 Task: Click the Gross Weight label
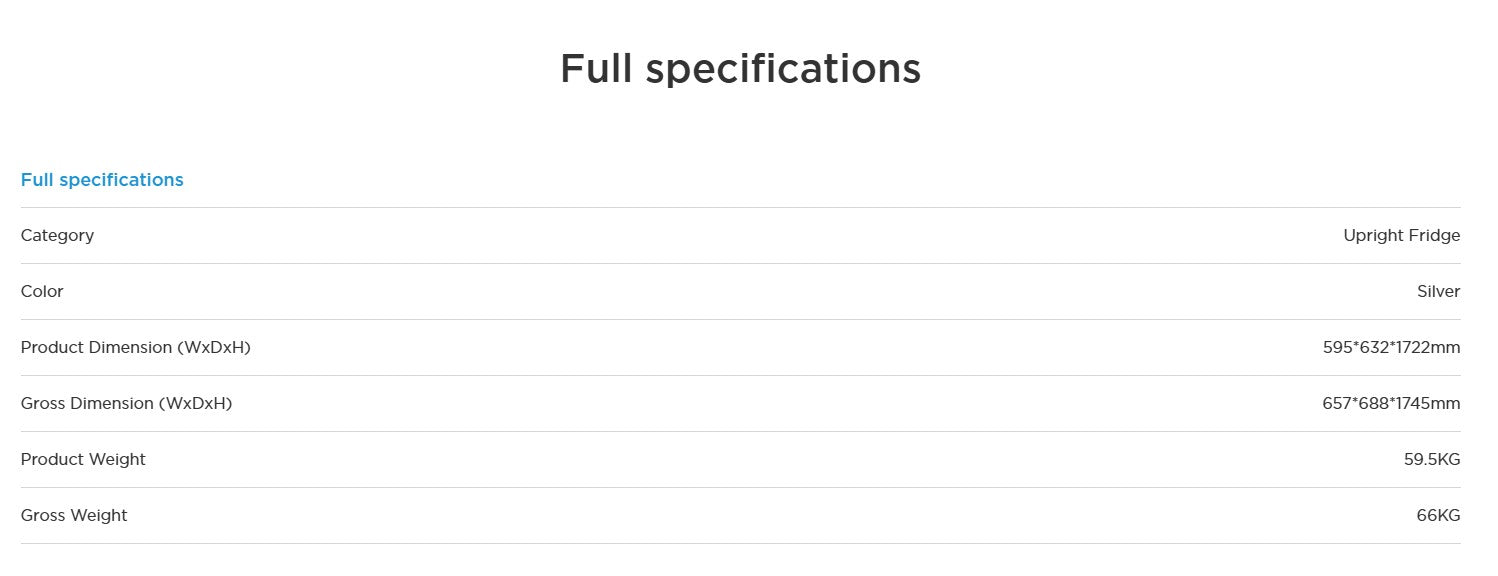point(74,516)
